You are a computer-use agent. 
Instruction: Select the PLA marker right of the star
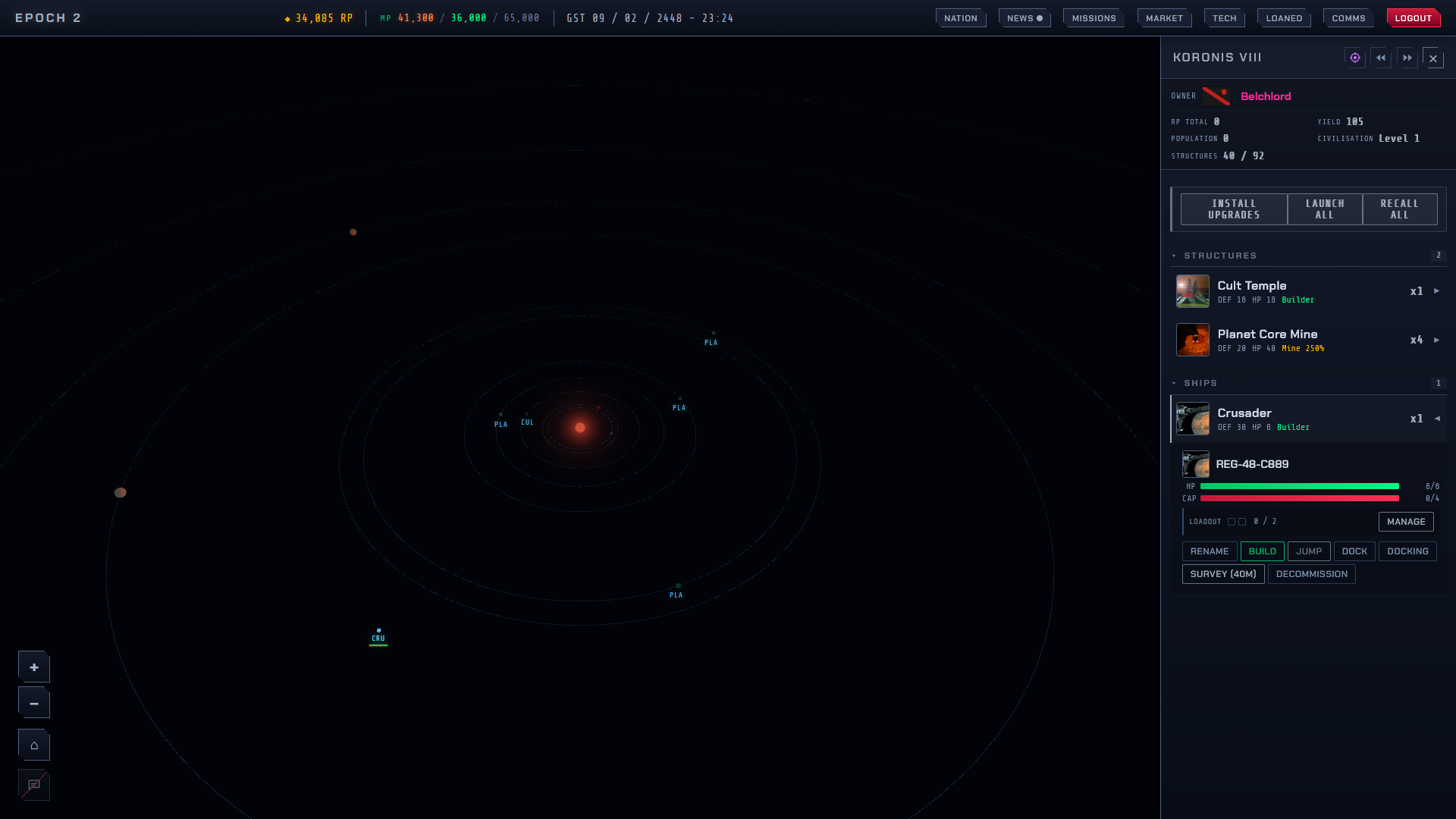click(679, 404)
